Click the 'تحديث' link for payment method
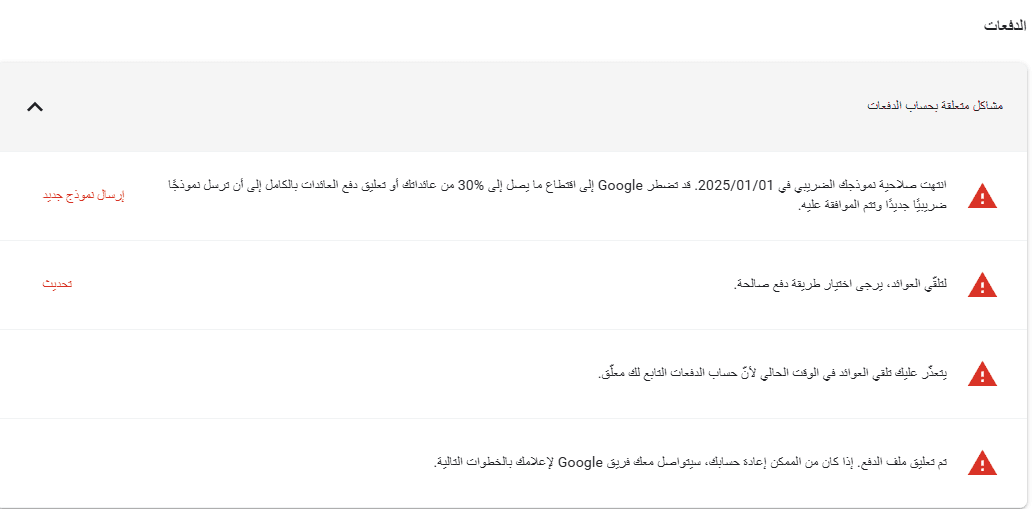 coord(57,284)
